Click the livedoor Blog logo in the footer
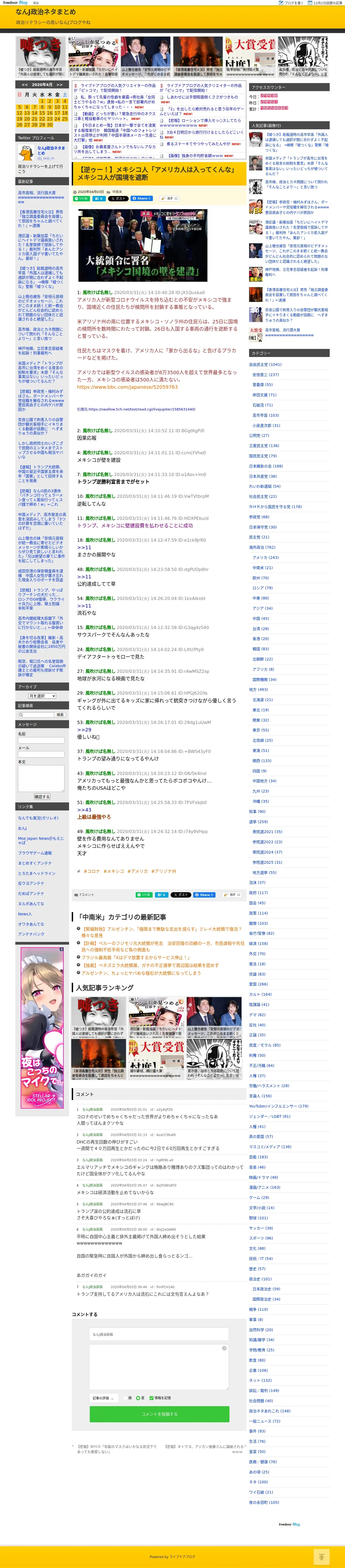This screenshot has height=1568, width=345. point(289,1524)
